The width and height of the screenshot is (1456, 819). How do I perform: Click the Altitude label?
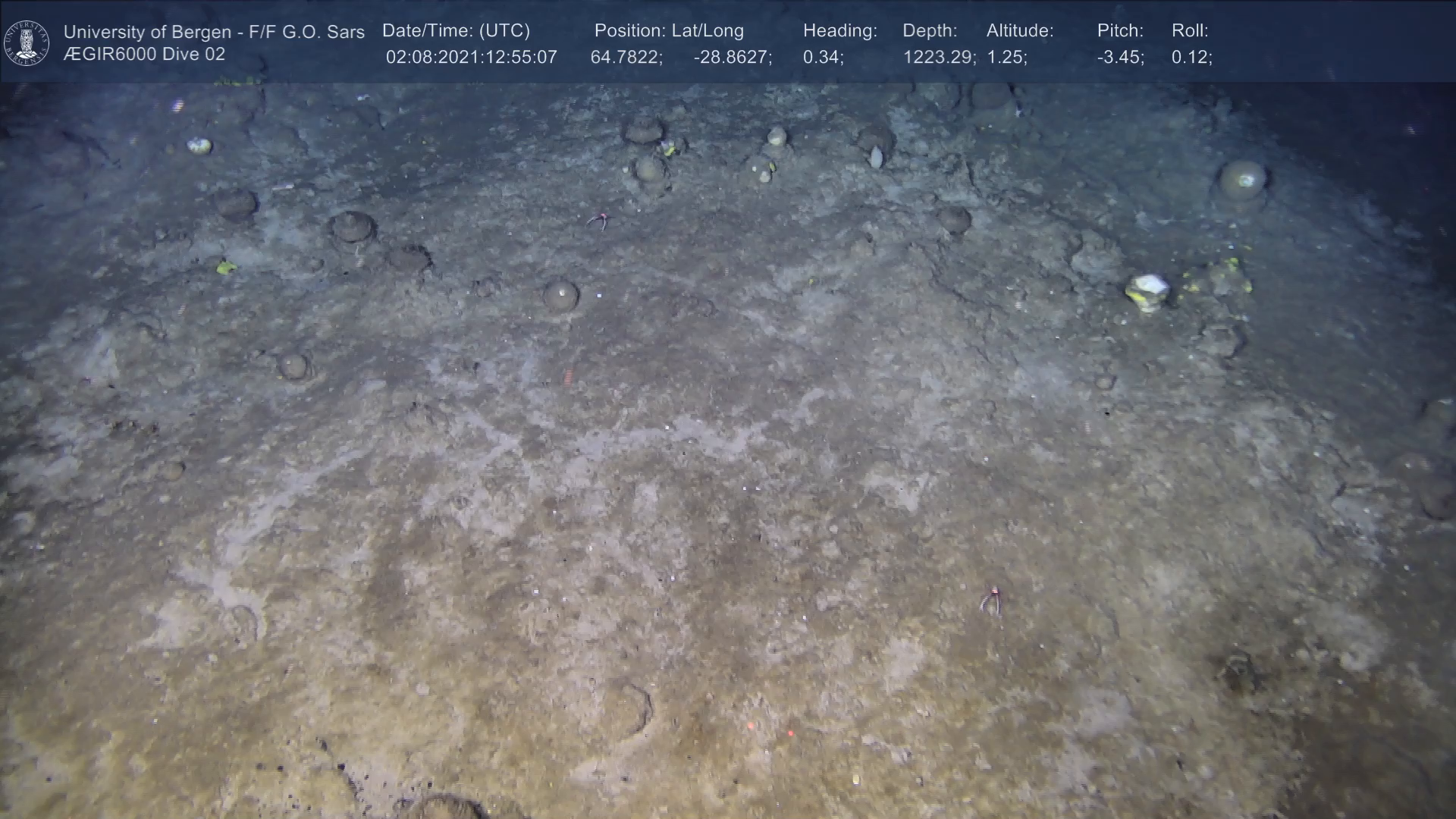(1020, 31)
